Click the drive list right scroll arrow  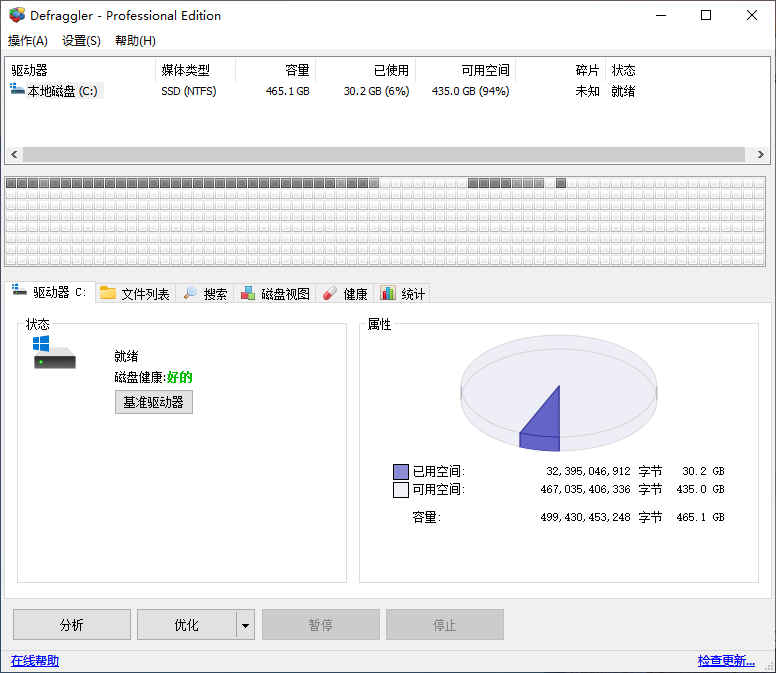coord(761,154)
